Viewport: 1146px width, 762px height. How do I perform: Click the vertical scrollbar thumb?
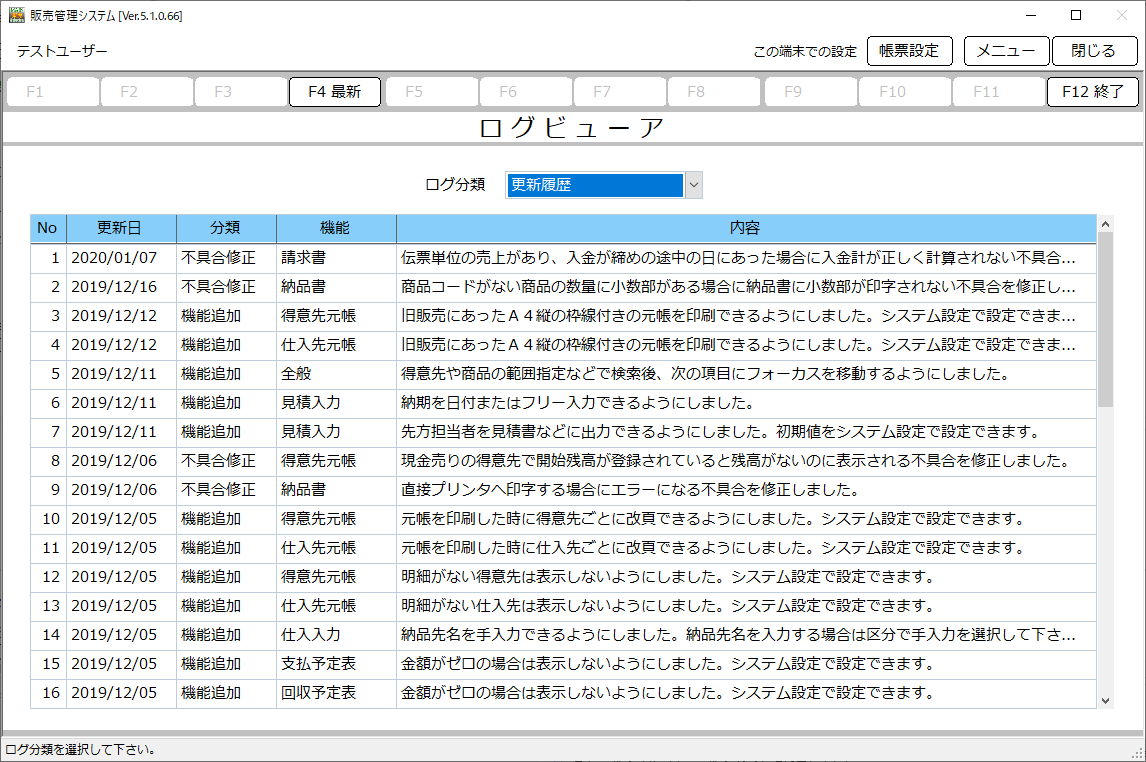[1105, 320]
